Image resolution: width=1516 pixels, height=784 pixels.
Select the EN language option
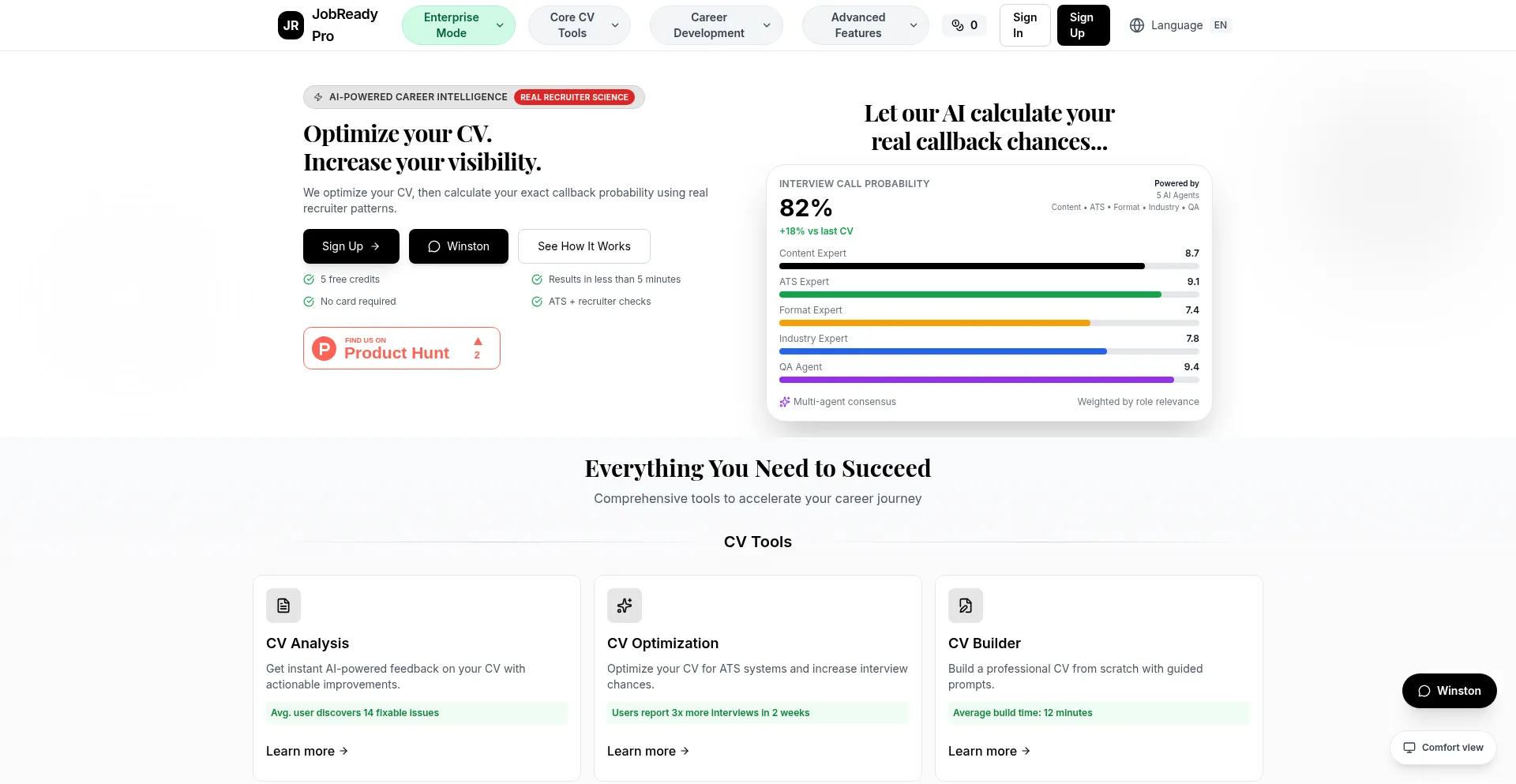pyautogui.click(x=1220, y=25)
